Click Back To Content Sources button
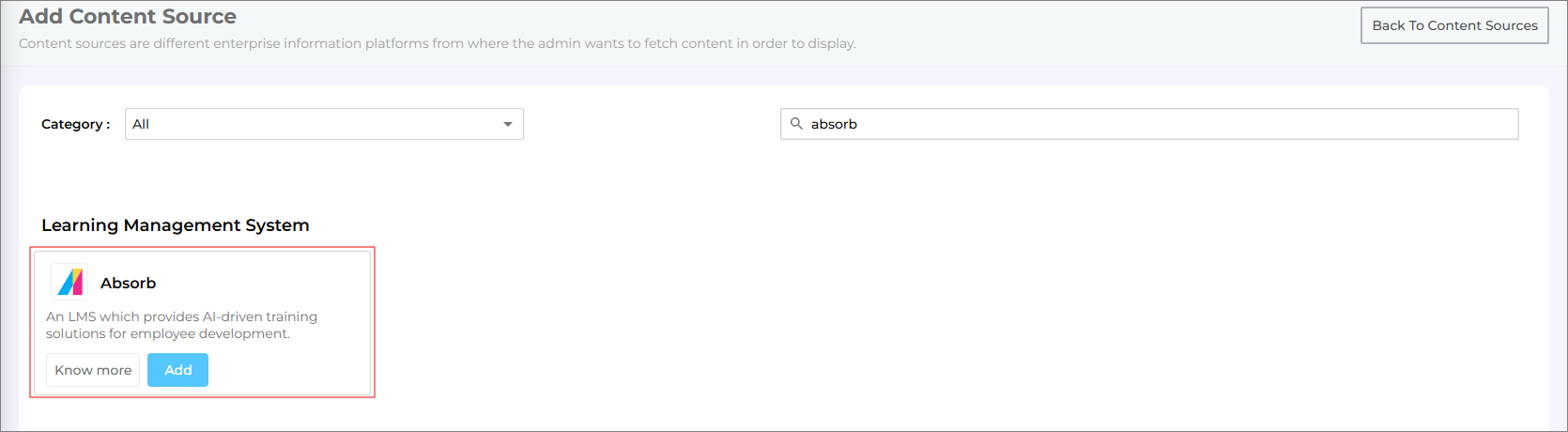Viewport: 1568px width, 432px height. (1454, 25)
